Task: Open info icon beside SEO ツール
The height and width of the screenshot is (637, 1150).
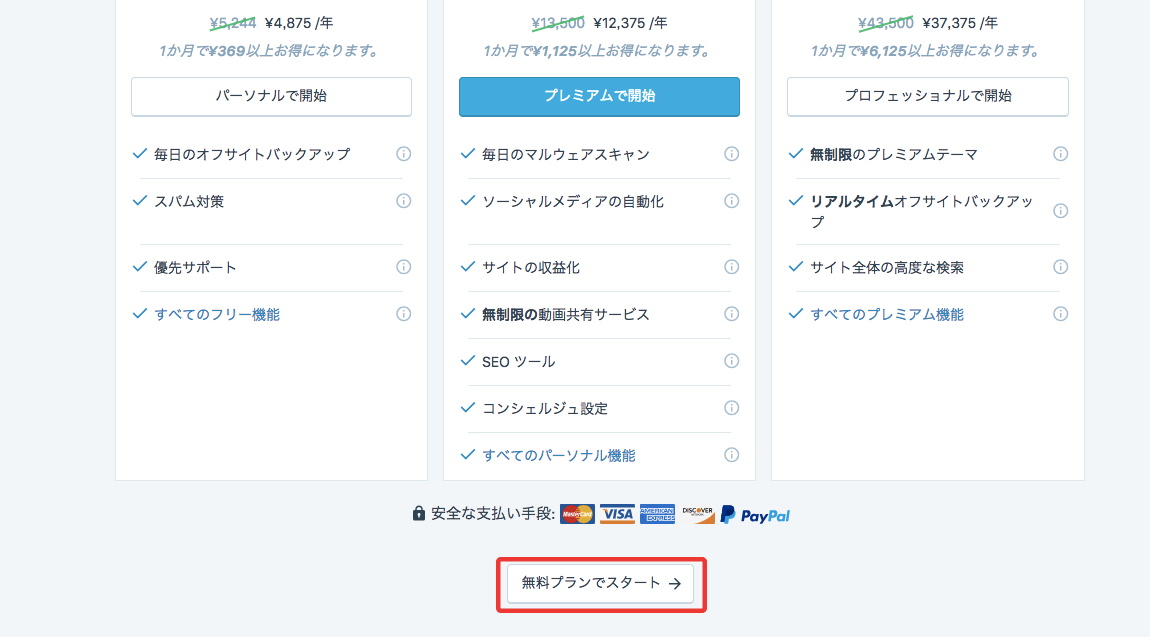Action: pos(732,361)
